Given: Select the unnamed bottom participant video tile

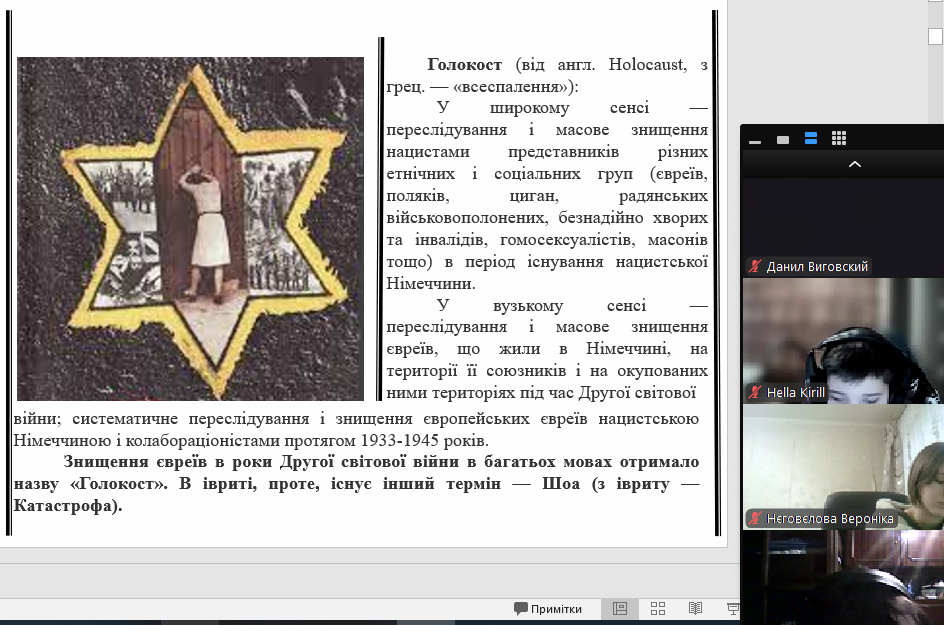Looking at the screenshot, I should pos(843,577).
